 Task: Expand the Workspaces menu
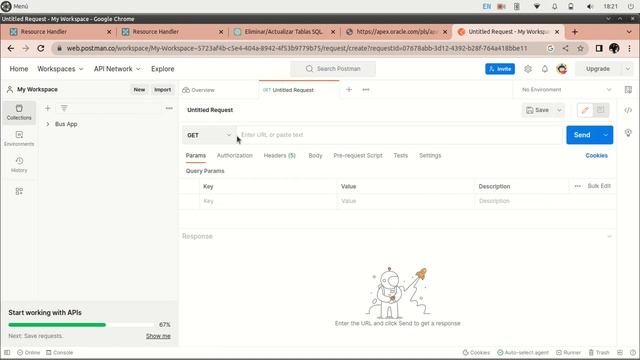point(60,69)
